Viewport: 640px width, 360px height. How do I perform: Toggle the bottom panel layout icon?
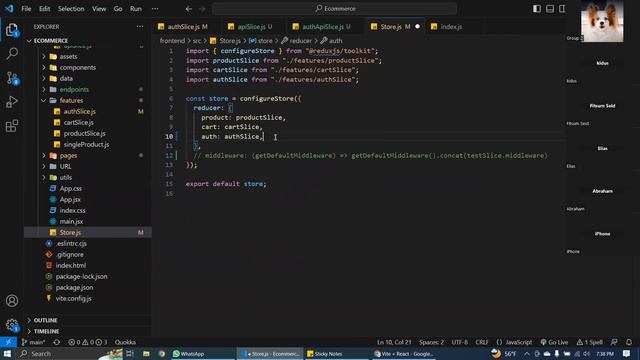pos(550,9)
